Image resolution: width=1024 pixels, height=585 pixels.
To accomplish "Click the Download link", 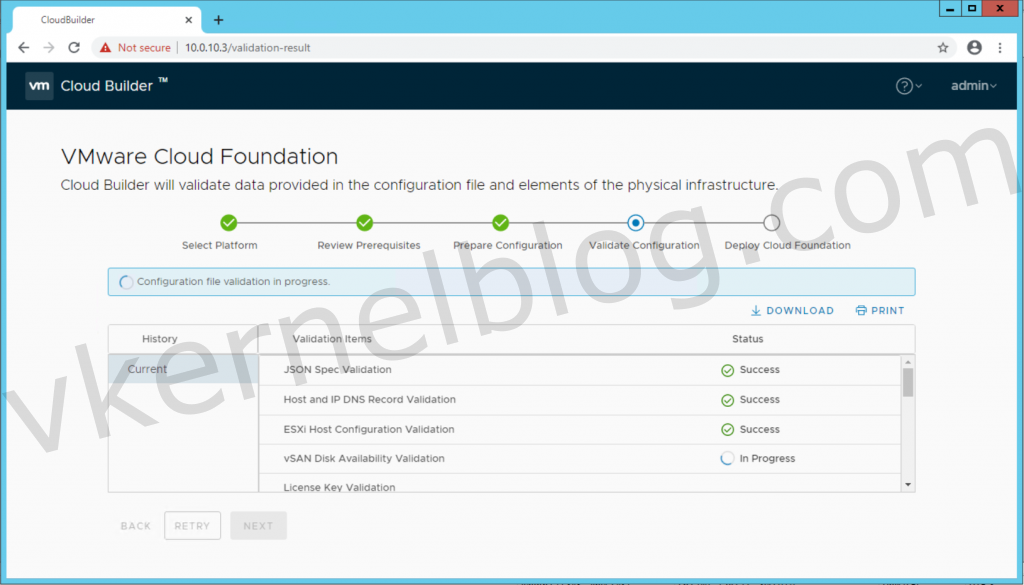I will pos(792,311).
